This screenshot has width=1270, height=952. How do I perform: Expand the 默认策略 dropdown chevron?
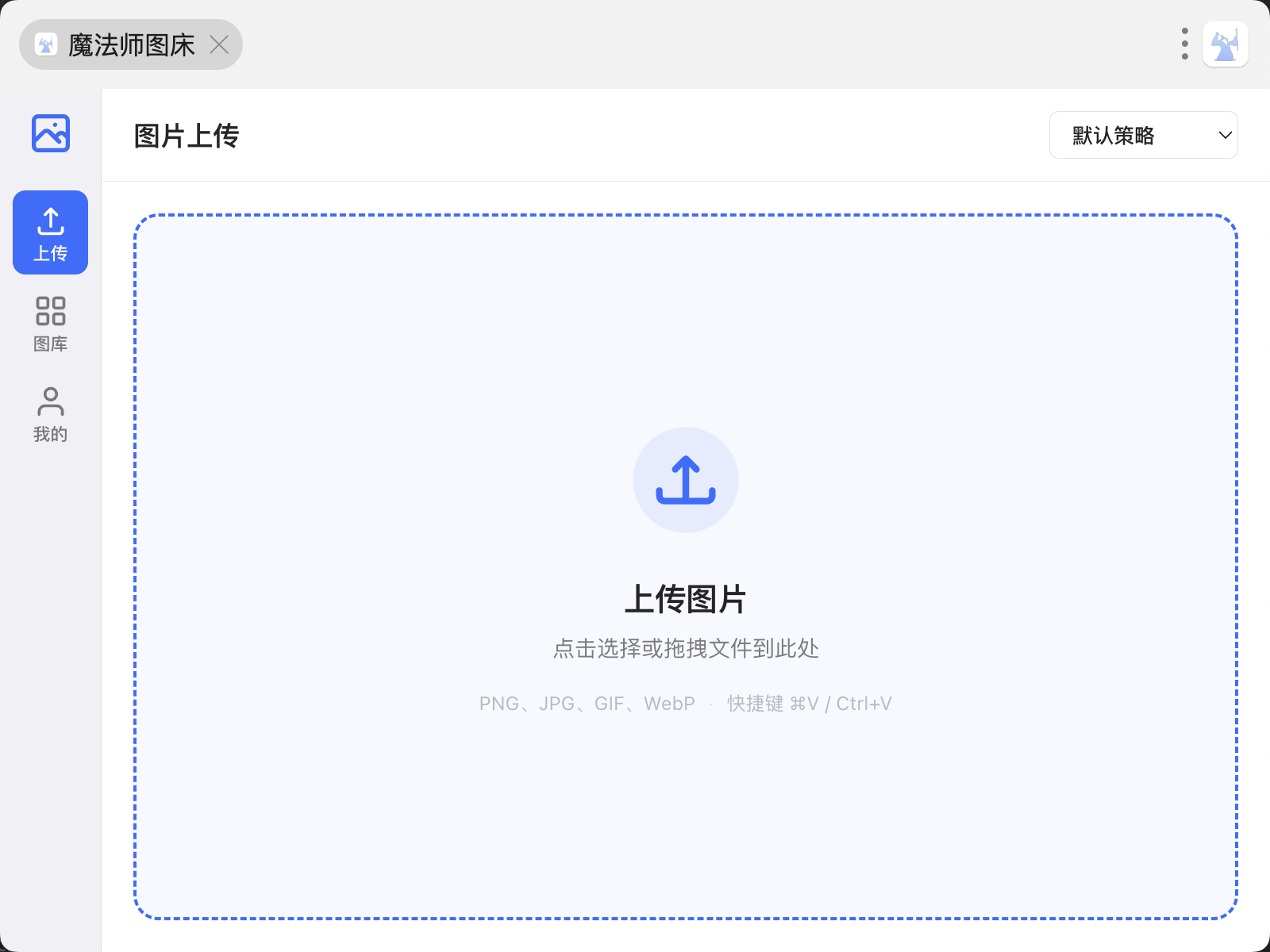(x=1225, y=135)
